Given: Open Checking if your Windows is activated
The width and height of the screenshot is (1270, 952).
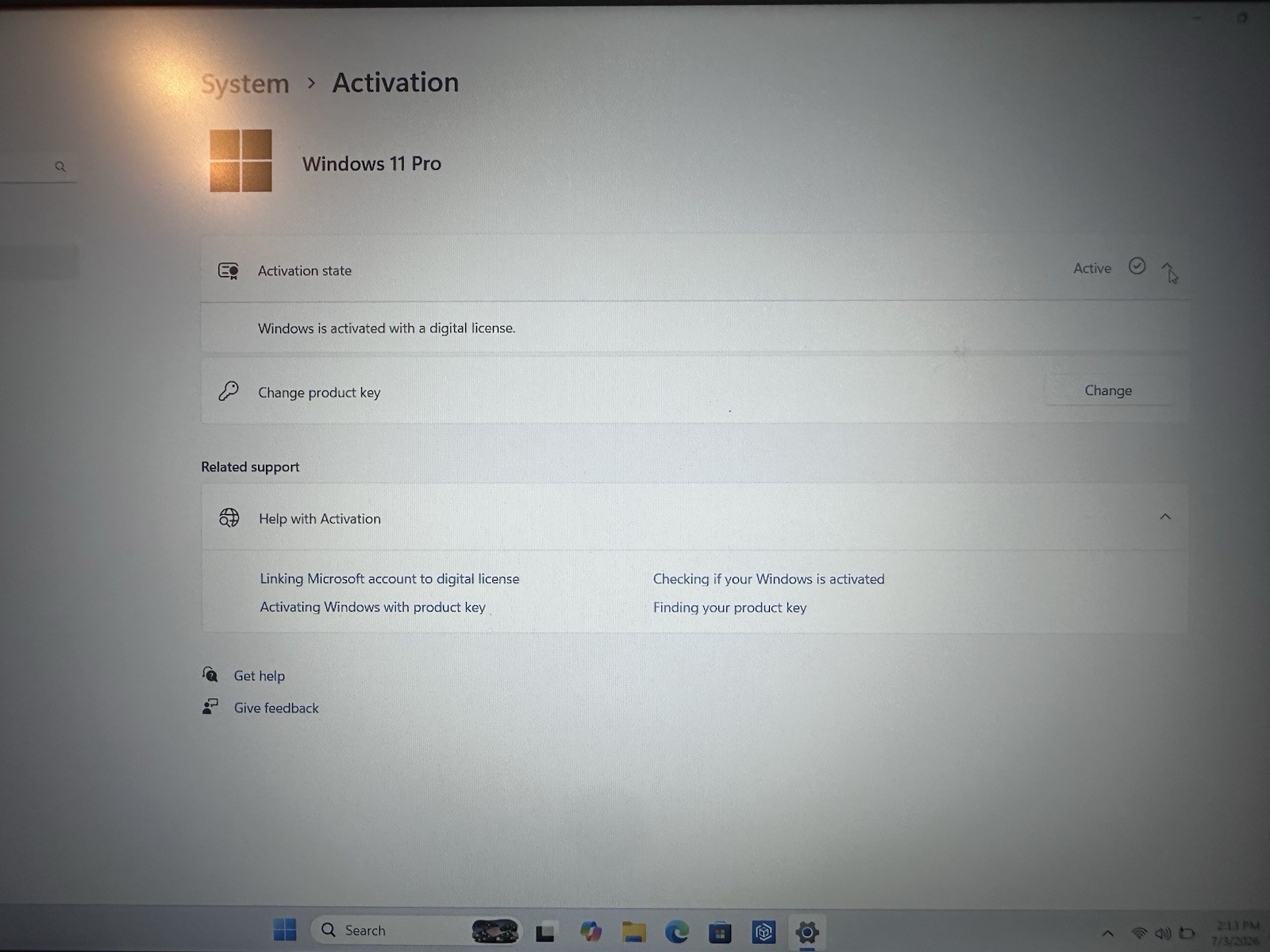Looking at the screenshot, I should point(768,579).
